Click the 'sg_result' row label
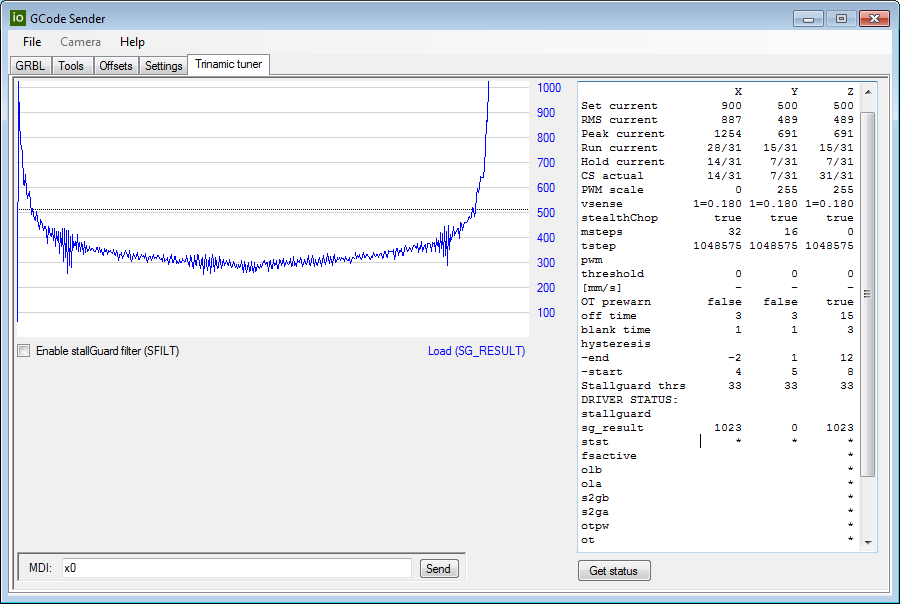Viewport: 900px width, 604px height. click(612, 428)
